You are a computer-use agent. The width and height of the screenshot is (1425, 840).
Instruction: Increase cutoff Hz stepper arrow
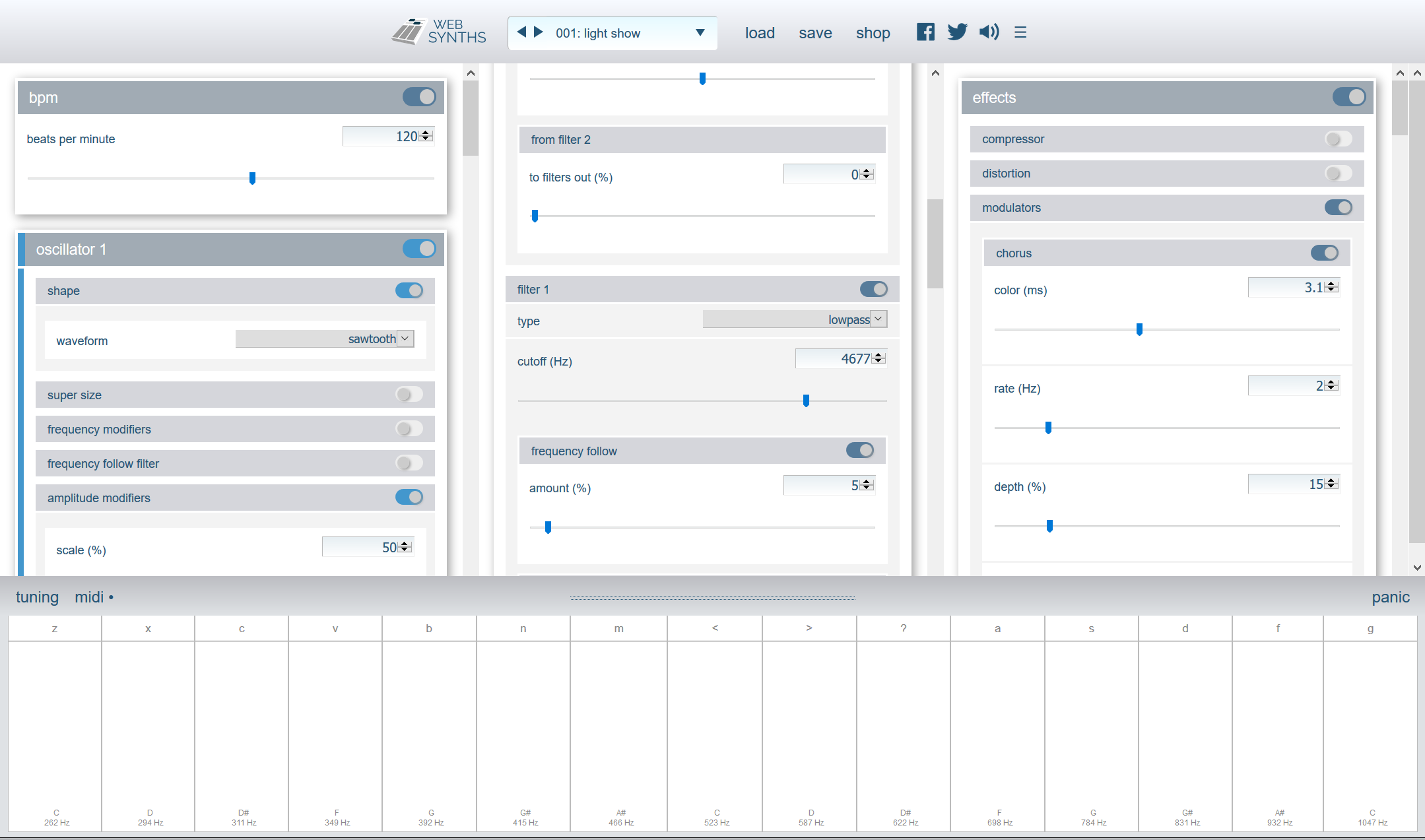click(x=878, y=355)
